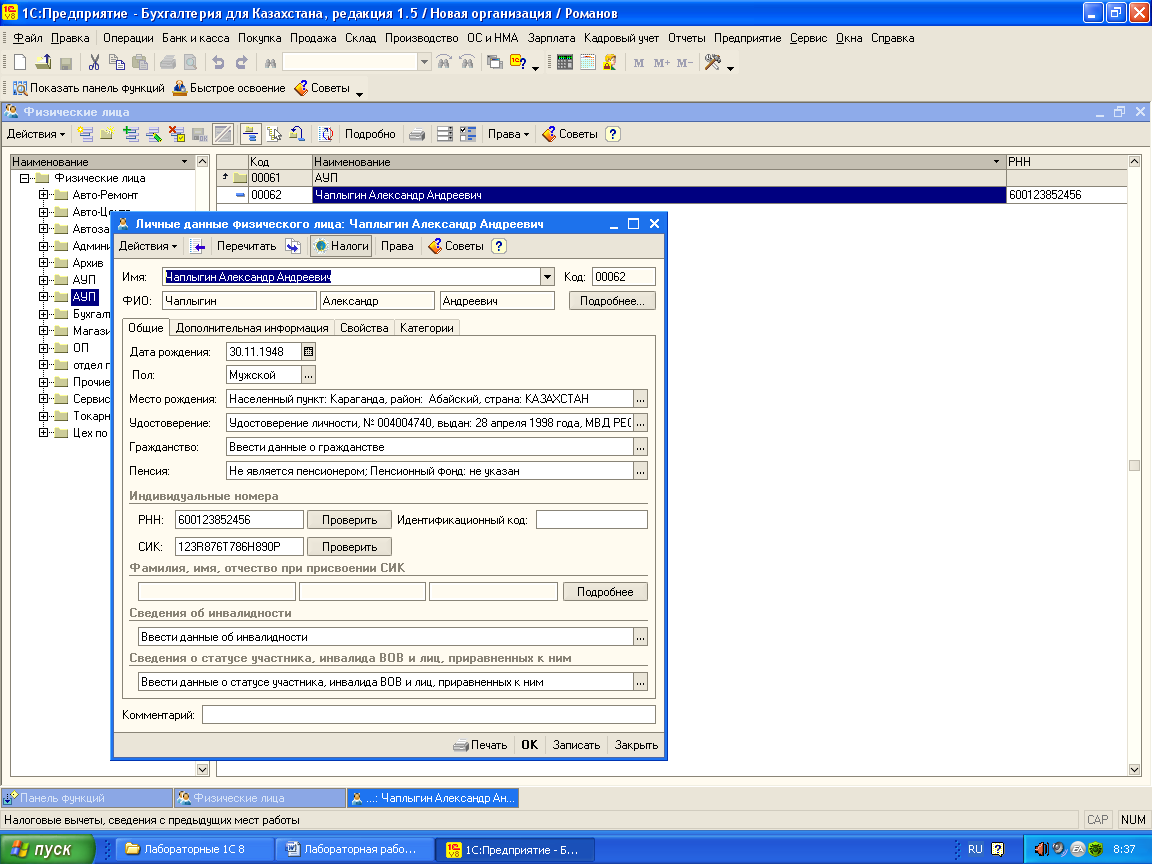
Task: Click Проверить button next to СИК
Action: click(349, 547)
